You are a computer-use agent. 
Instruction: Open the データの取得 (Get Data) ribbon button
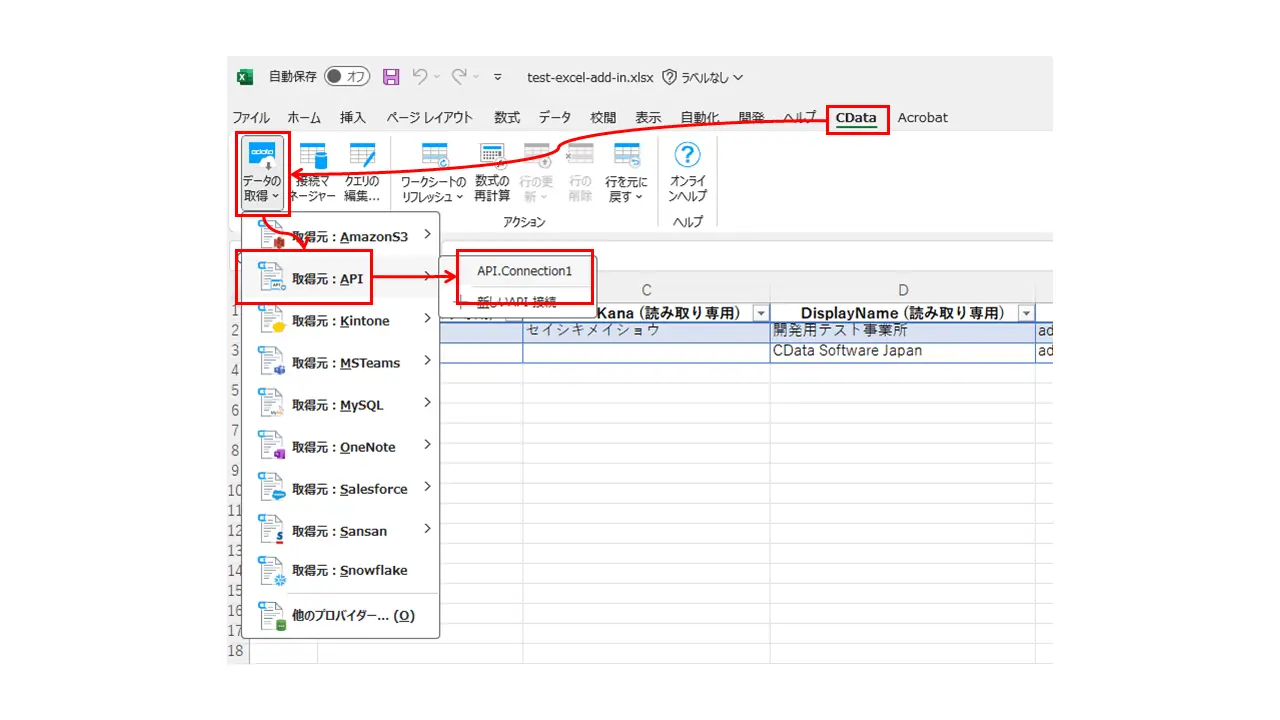click(x=263, y=173)
